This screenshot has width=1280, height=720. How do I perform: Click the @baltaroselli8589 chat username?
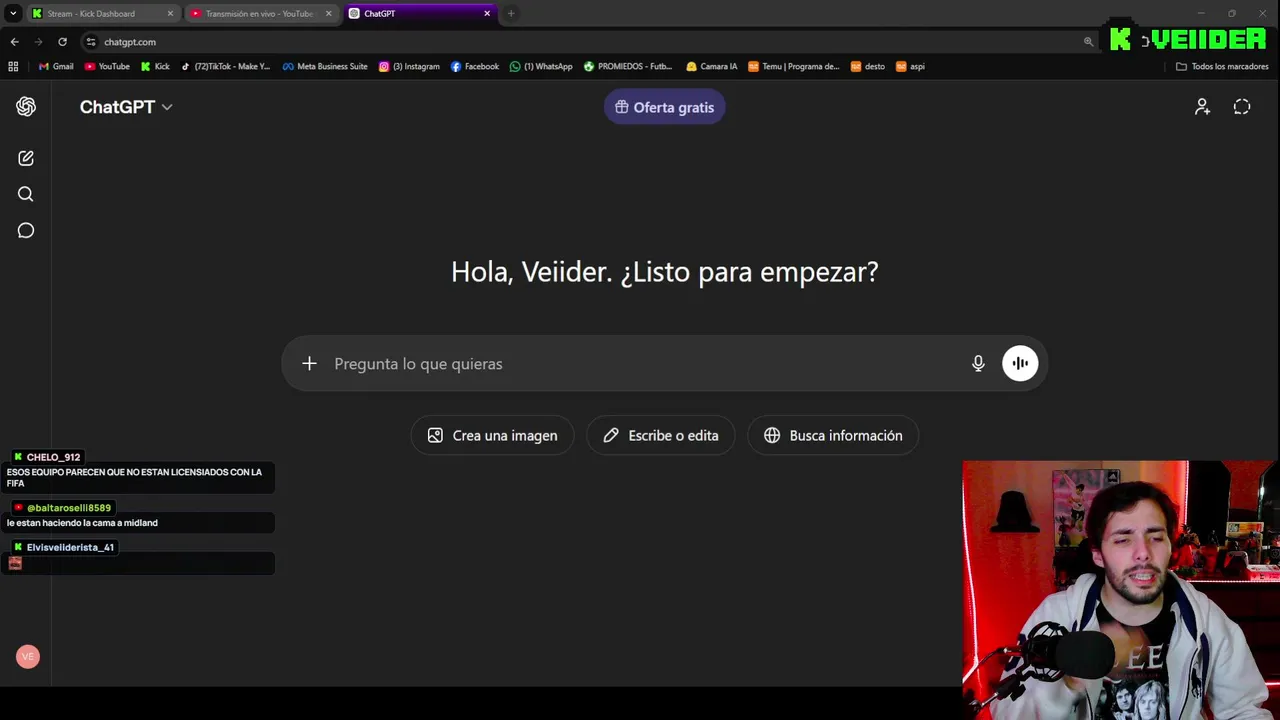(69, 508)
